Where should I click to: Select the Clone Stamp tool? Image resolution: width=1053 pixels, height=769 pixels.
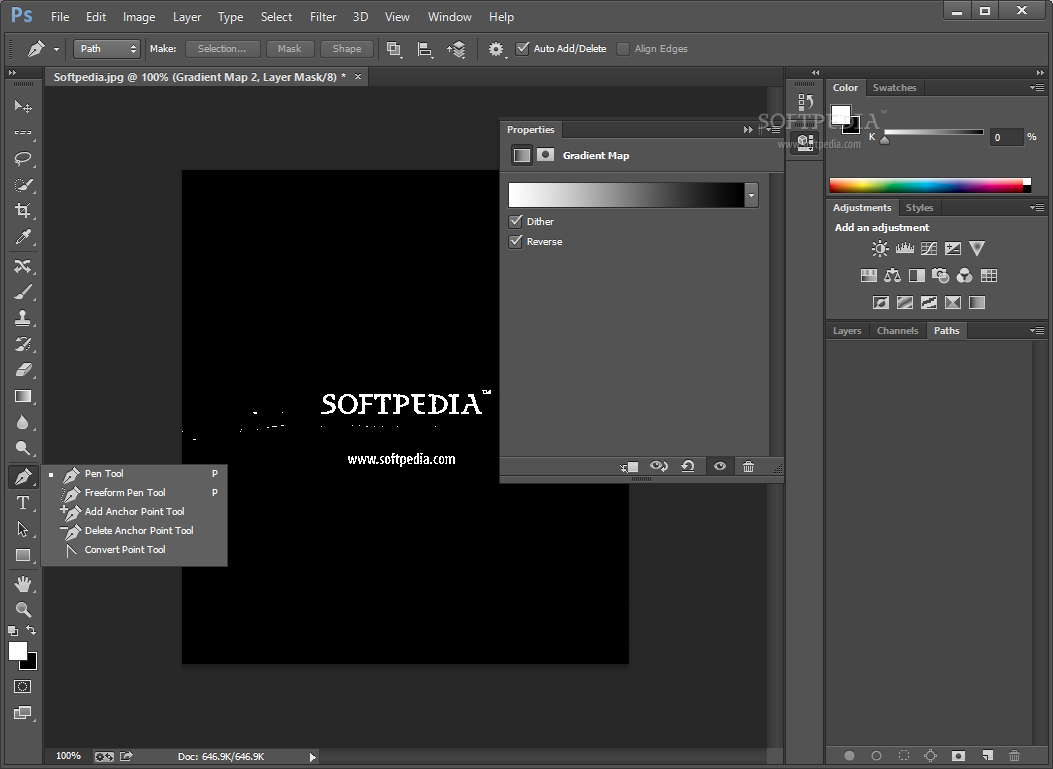pyautogui.click(x=23, y=318)
